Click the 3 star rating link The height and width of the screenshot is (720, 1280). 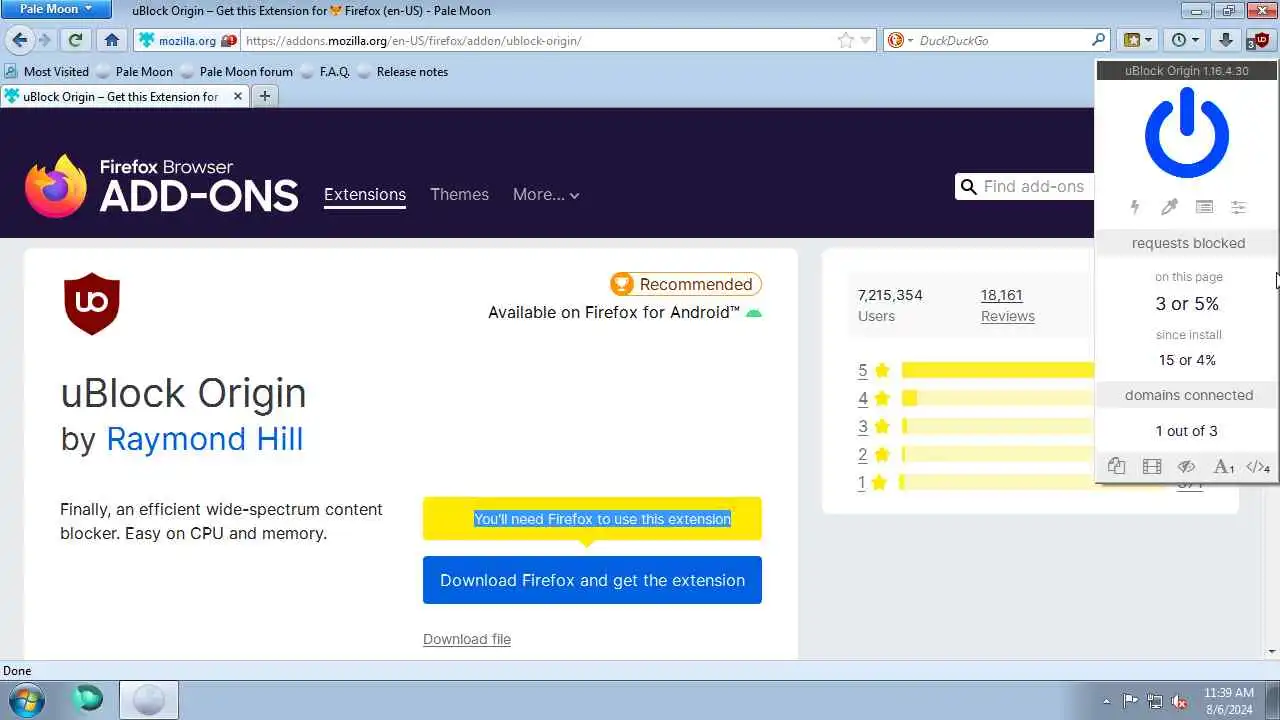pos(863,426)
